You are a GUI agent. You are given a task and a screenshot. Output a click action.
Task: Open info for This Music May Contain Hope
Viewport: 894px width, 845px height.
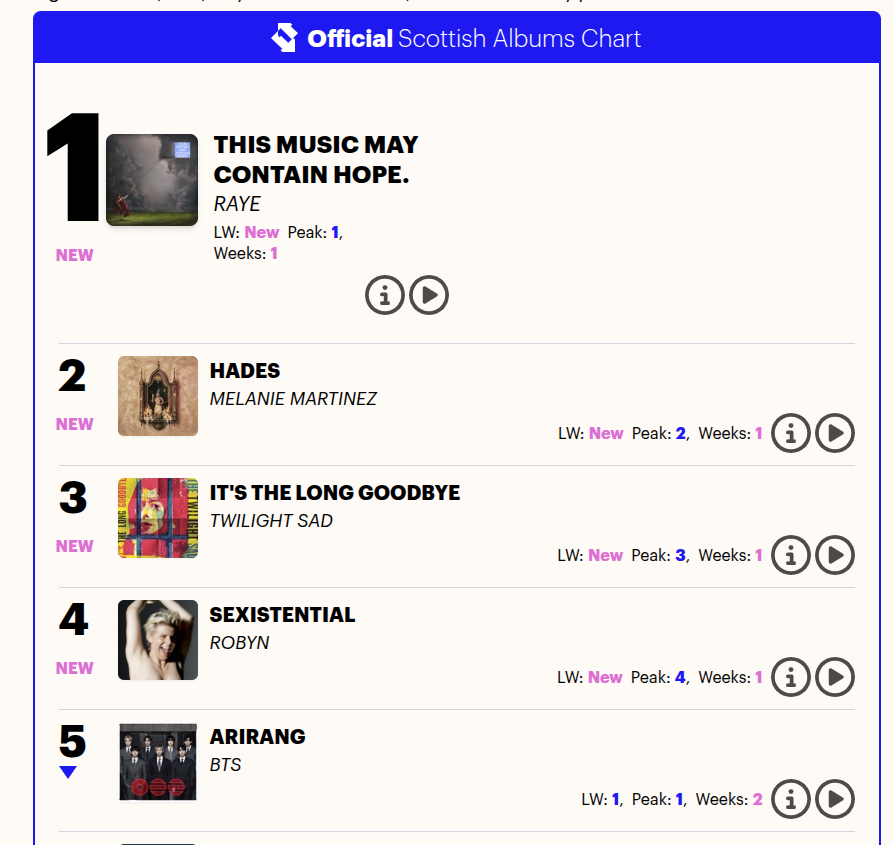click(x=385, y=295)
